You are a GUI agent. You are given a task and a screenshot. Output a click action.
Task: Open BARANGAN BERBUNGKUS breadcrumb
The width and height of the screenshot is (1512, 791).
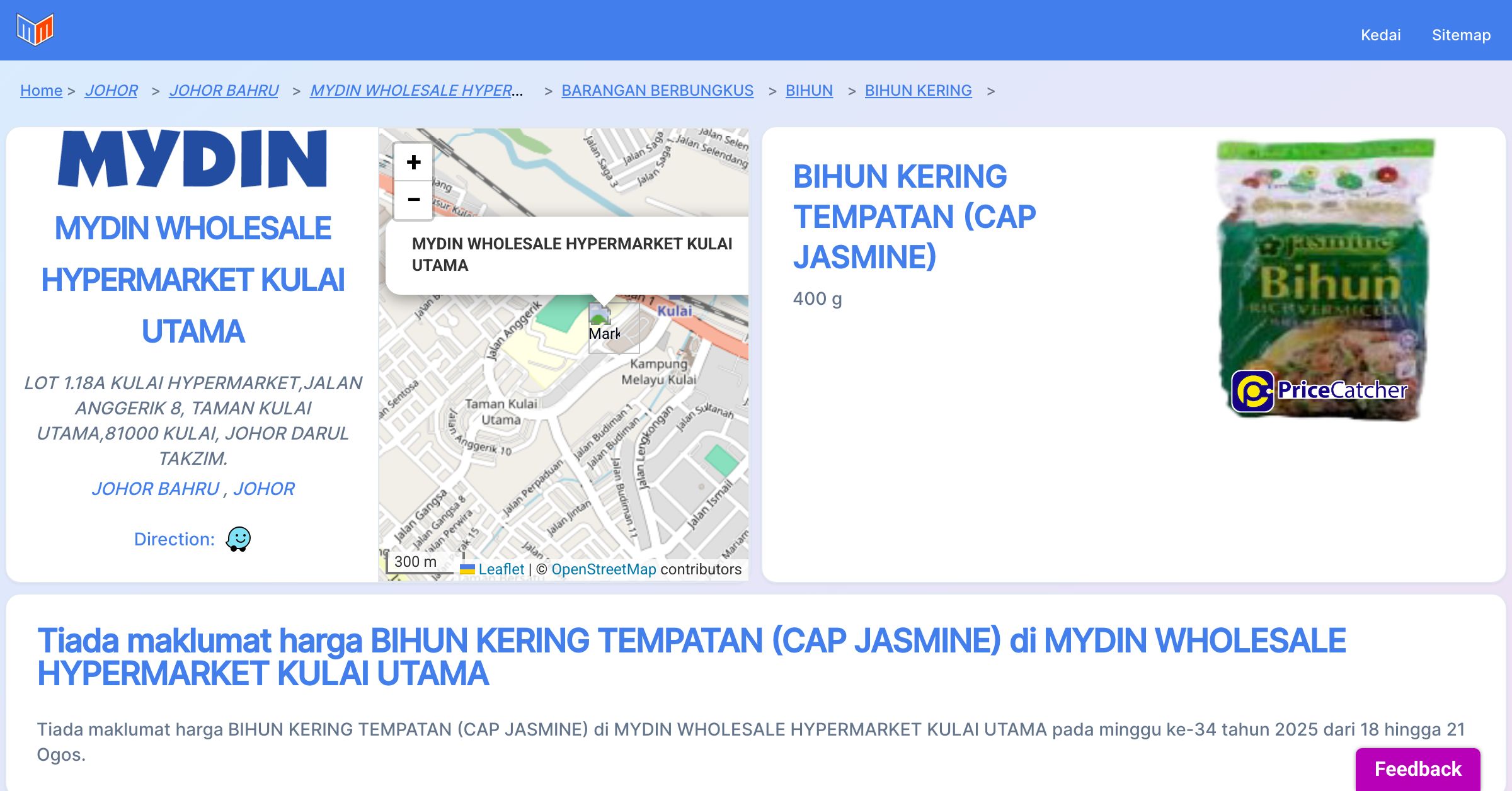(x=657, y=90)
